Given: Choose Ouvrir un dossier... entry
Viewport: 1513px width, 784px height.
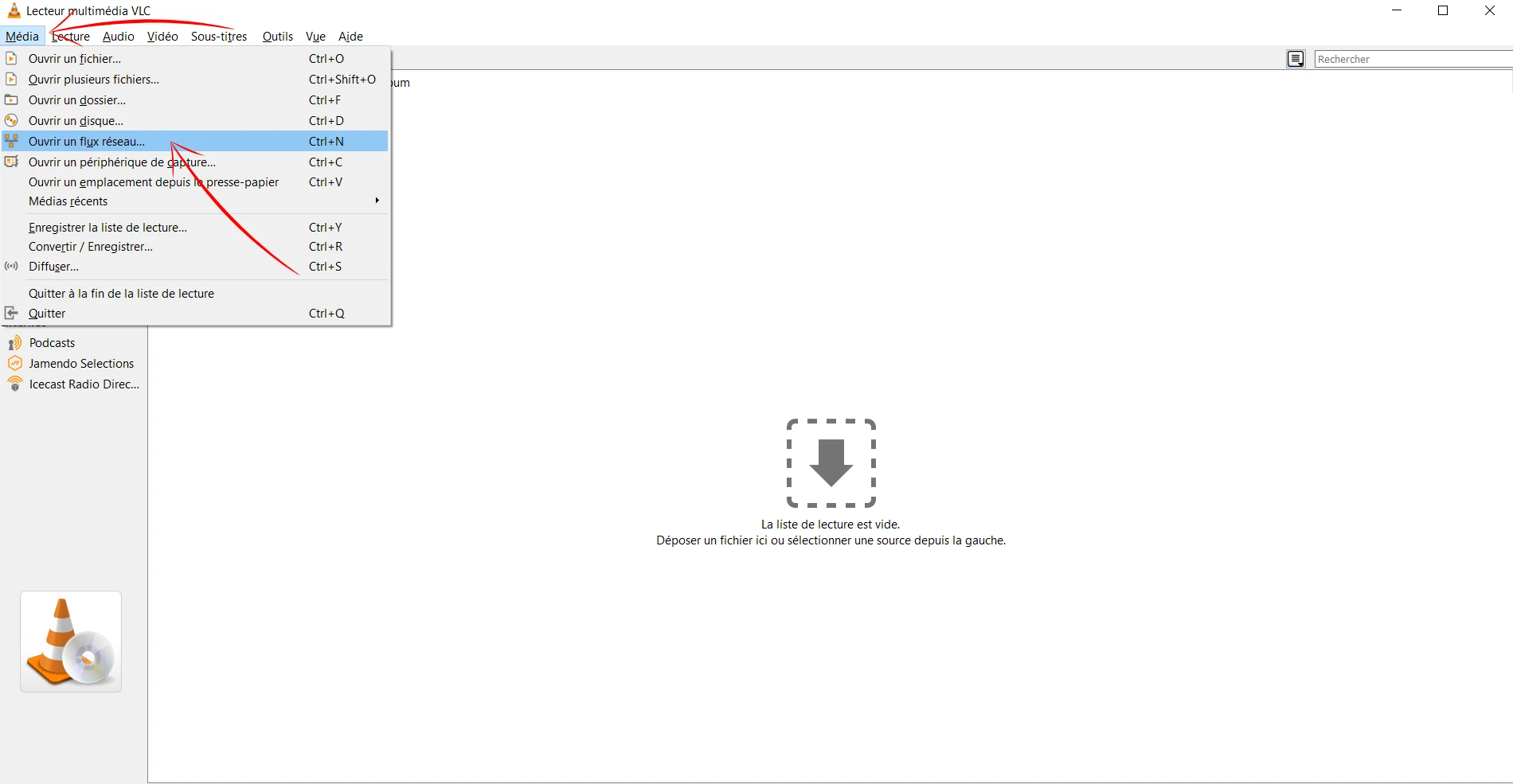Looking at the screenshot, I should pos(195,99).
